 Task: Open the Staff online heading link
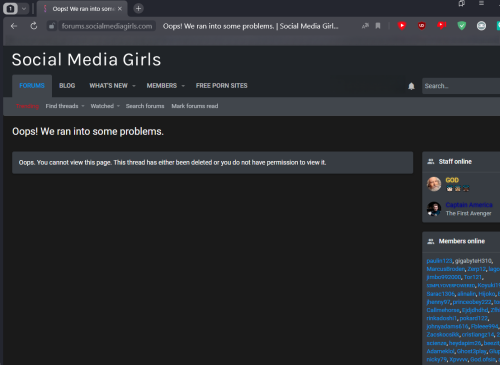(455, 162)
